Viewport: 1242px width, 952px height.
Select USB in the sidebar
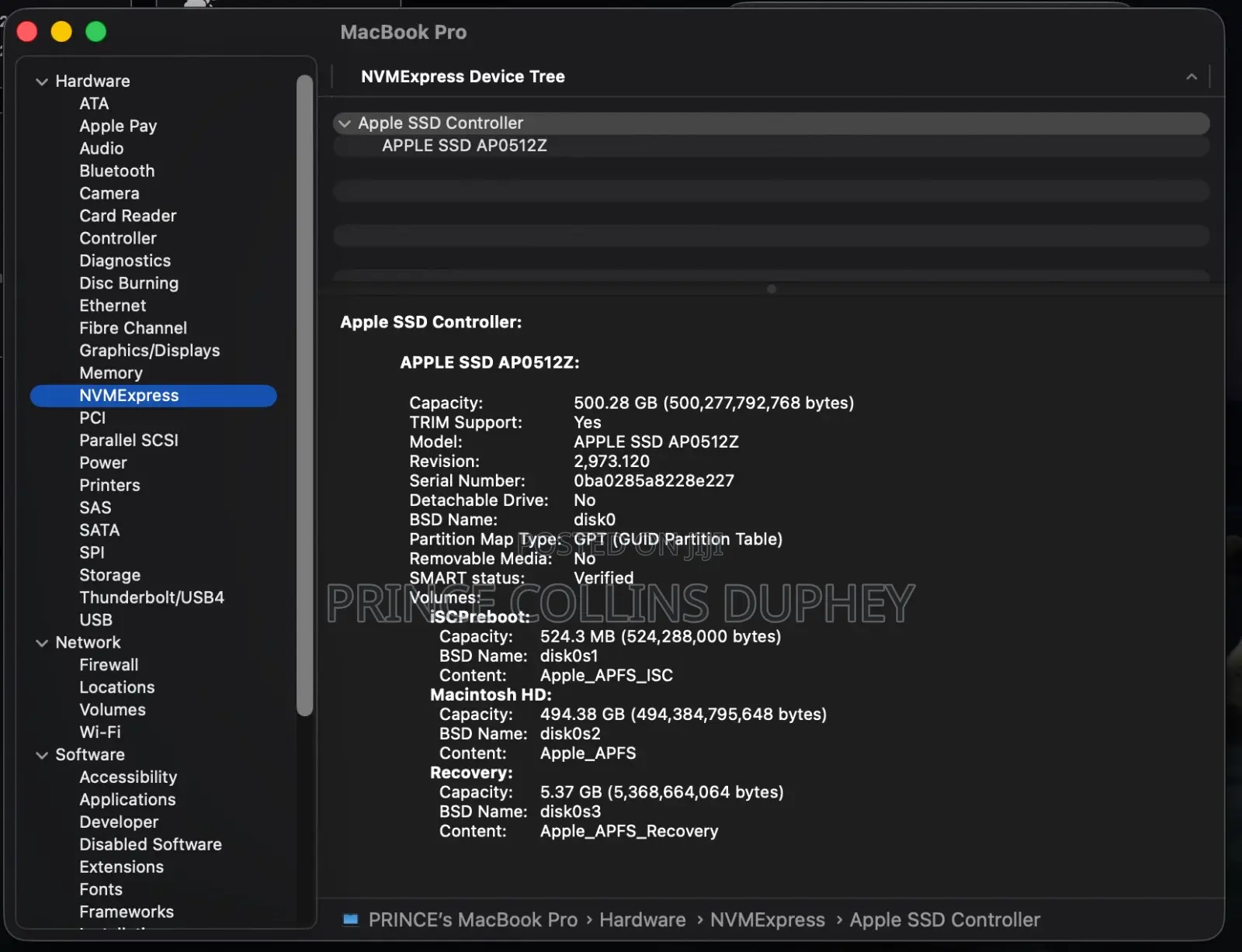click(x=95, y=621)
